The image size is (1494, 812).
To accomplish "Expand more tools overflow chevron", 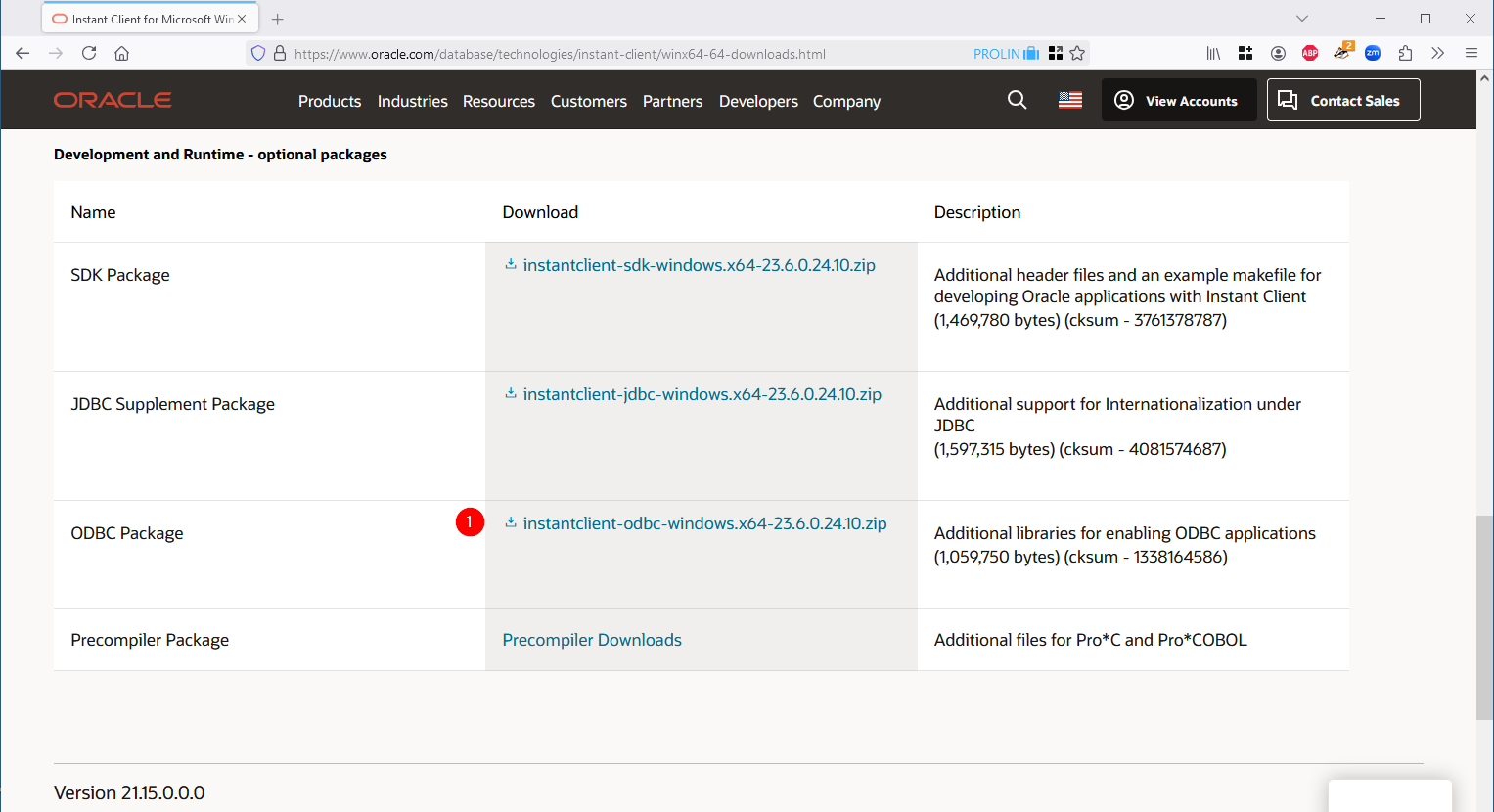I will pos(1437,53).
